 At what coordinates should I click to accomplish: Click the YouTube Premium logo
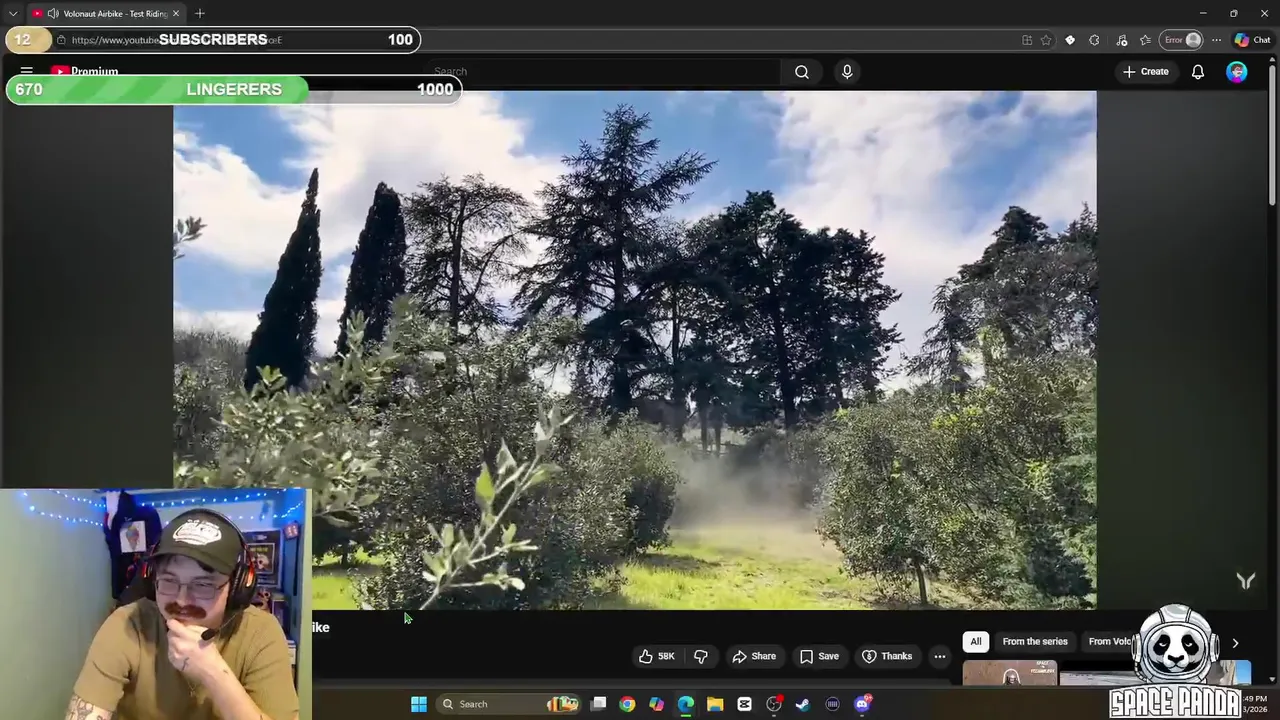(x=85, y=71)
